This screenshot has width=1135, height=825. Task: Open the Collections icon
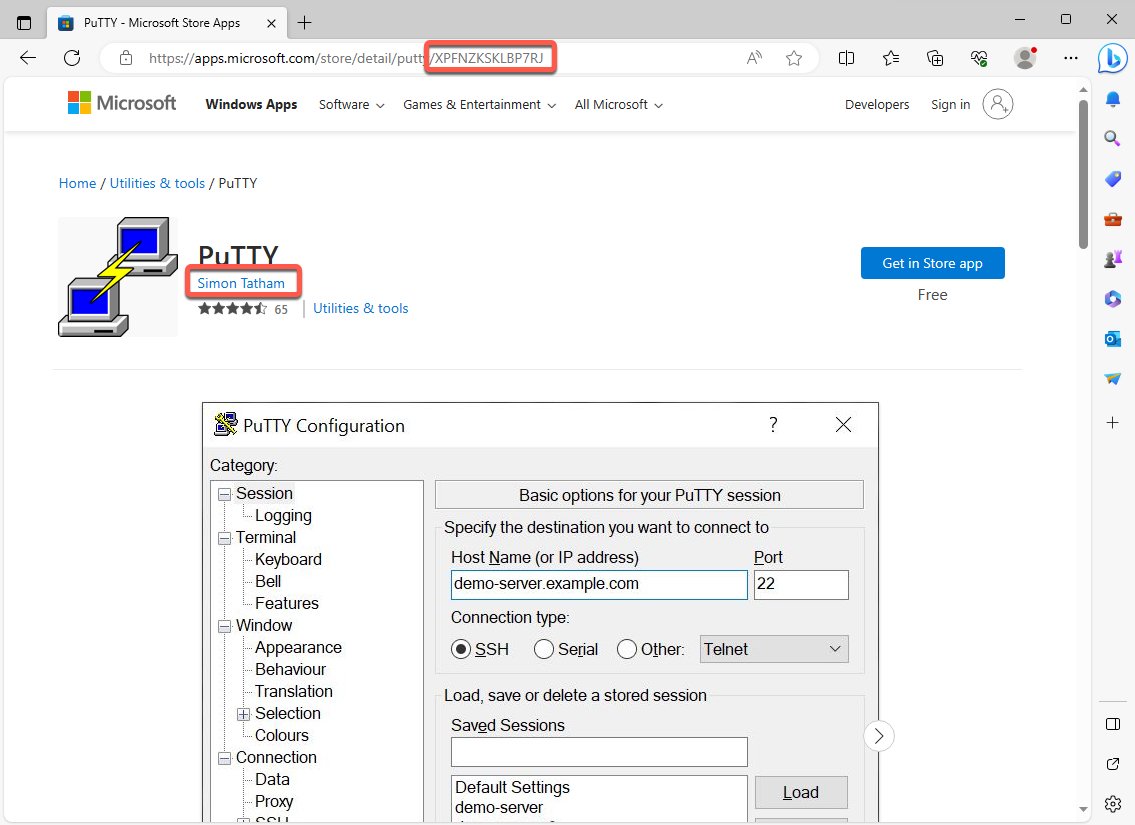click(935, 58)
